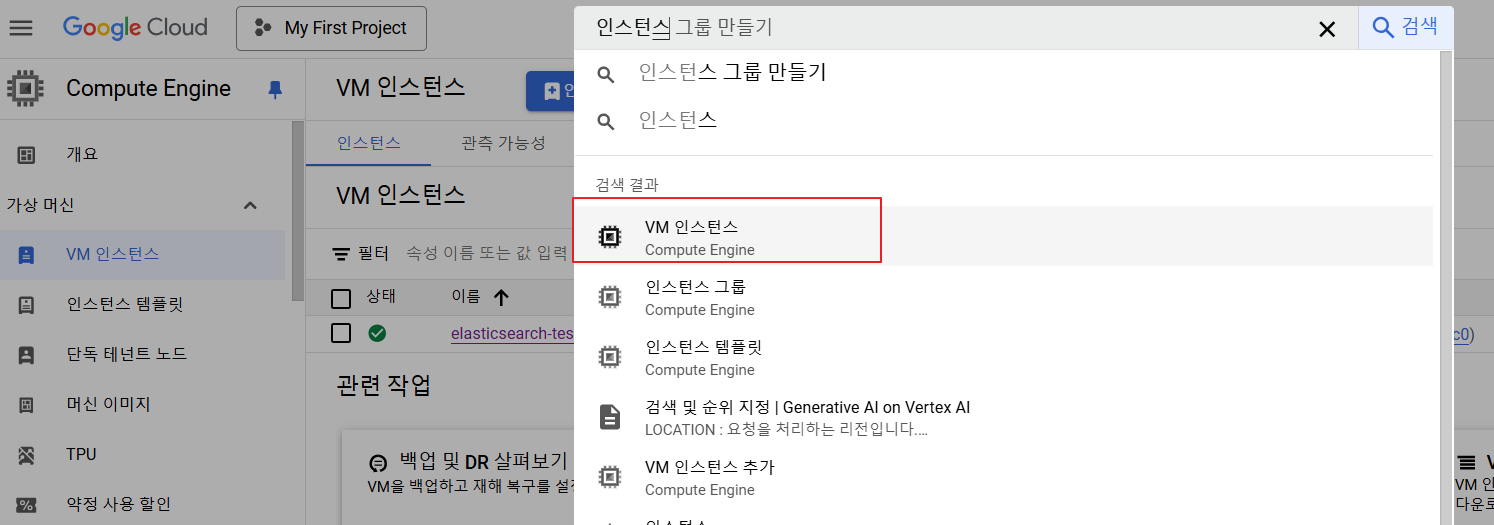Switch to the 인스턴스 tab
Image resolution: width=1494 pixels, height=525 pixels.
click(x=369, y=143)
